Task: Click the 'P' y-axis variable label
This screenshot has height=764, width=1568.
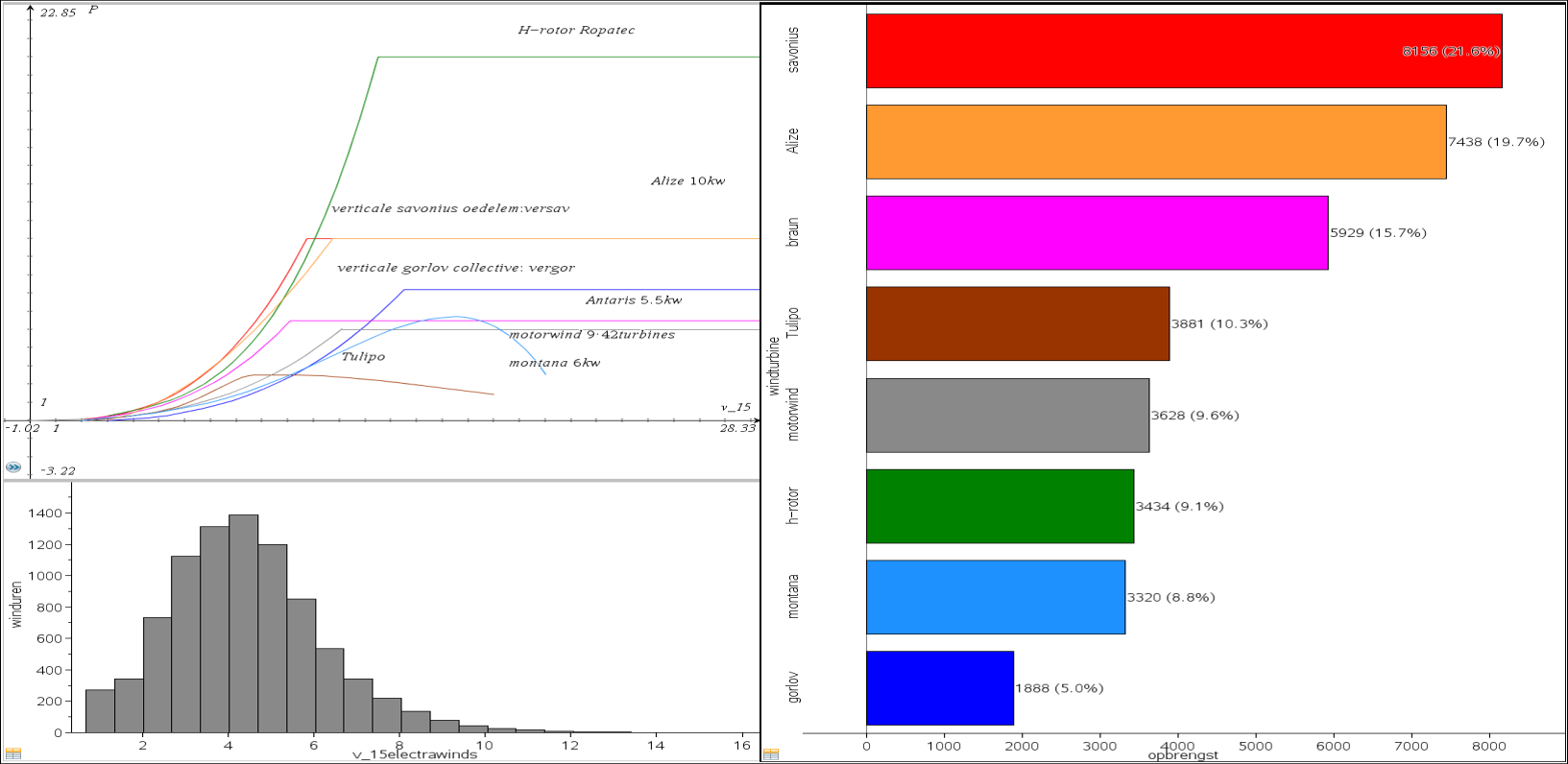Action: [x=93, y=11]
